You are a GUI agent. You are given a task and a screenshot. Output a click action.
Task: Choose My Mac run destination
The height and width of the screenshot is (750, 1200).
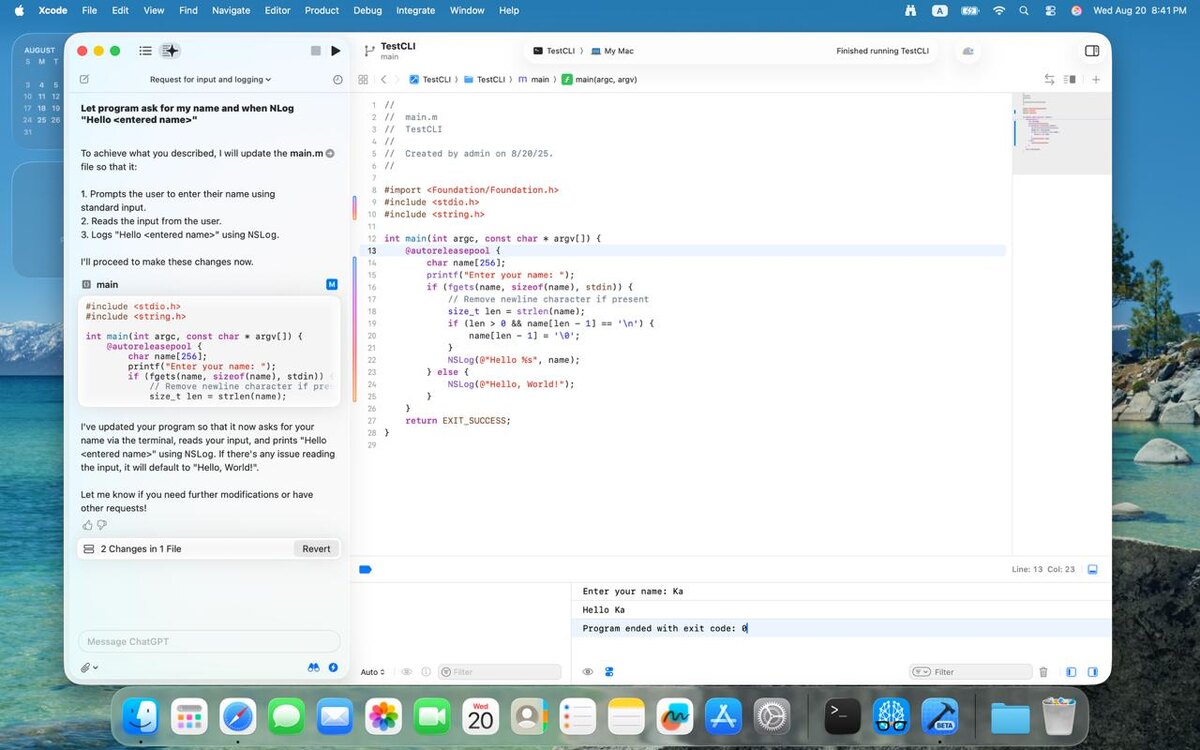pos(612,51)
